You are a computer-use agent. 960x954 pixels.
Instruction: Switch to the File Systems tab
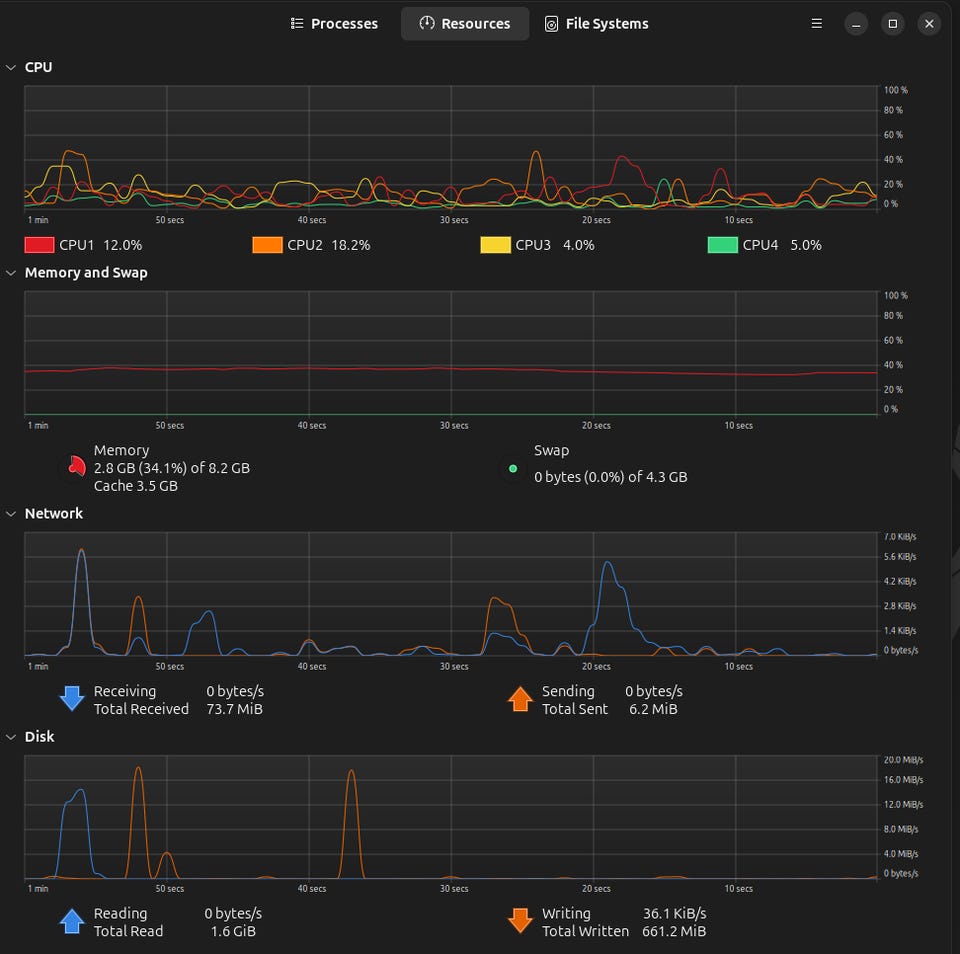coord(596,23)
